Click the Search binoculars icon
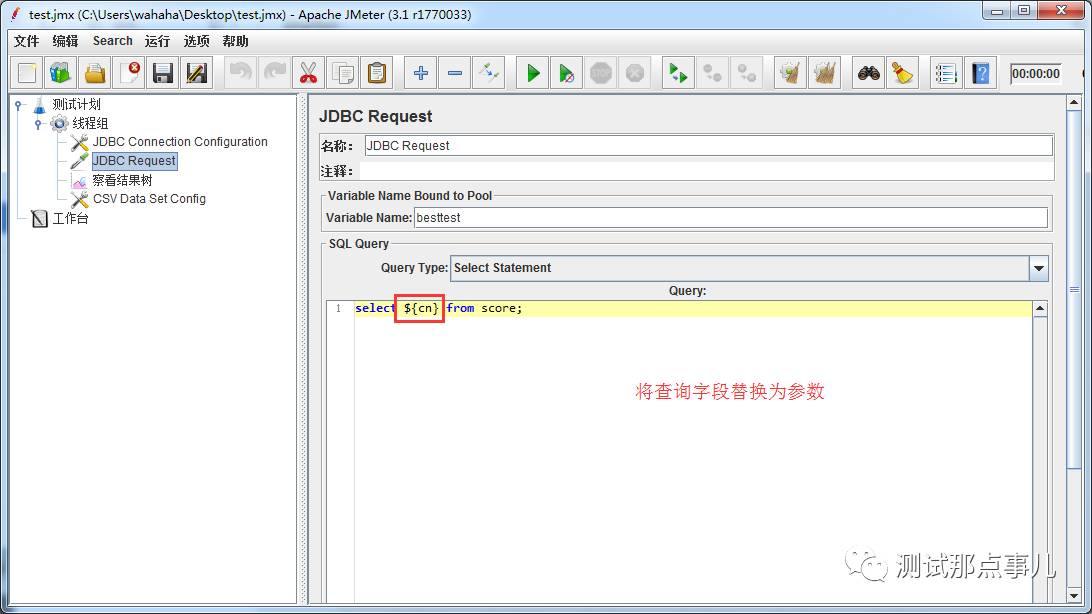 [868, 73]
